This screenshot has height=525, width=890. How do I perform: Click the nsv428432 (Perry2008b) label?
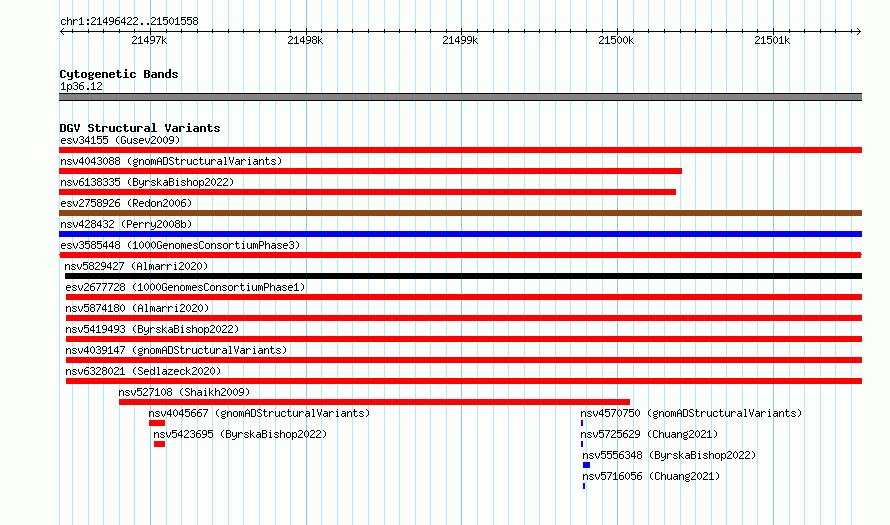point(126,224)
